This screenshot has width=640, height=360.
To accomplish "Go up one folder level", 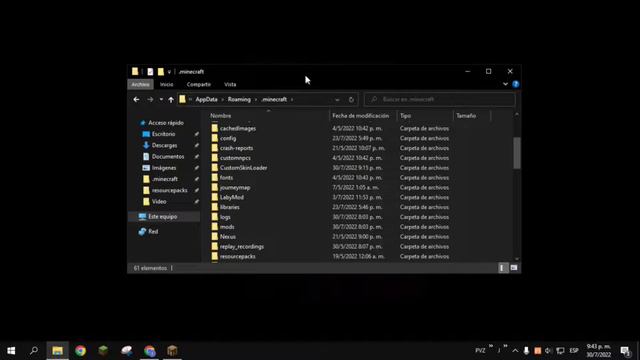I will pos(171,100).
